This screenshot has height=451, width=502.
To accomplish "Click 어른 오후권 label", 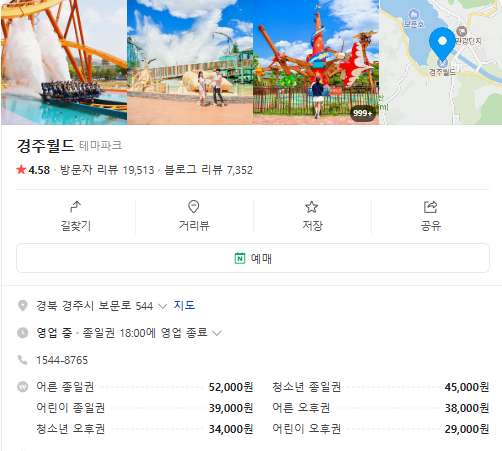I will tap(301, 408).
